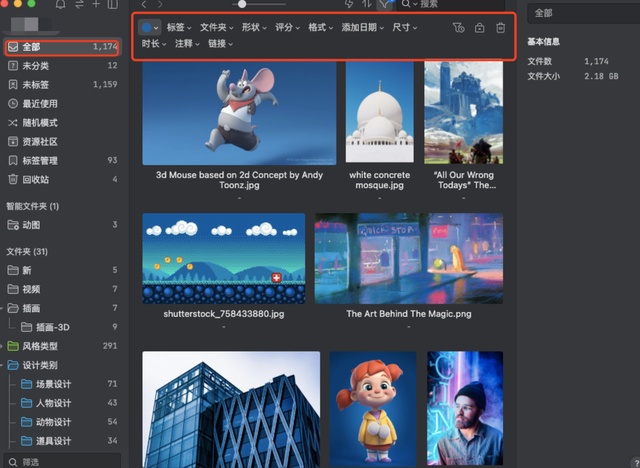Select 未标签 in the sidebar

click(62, 84)
